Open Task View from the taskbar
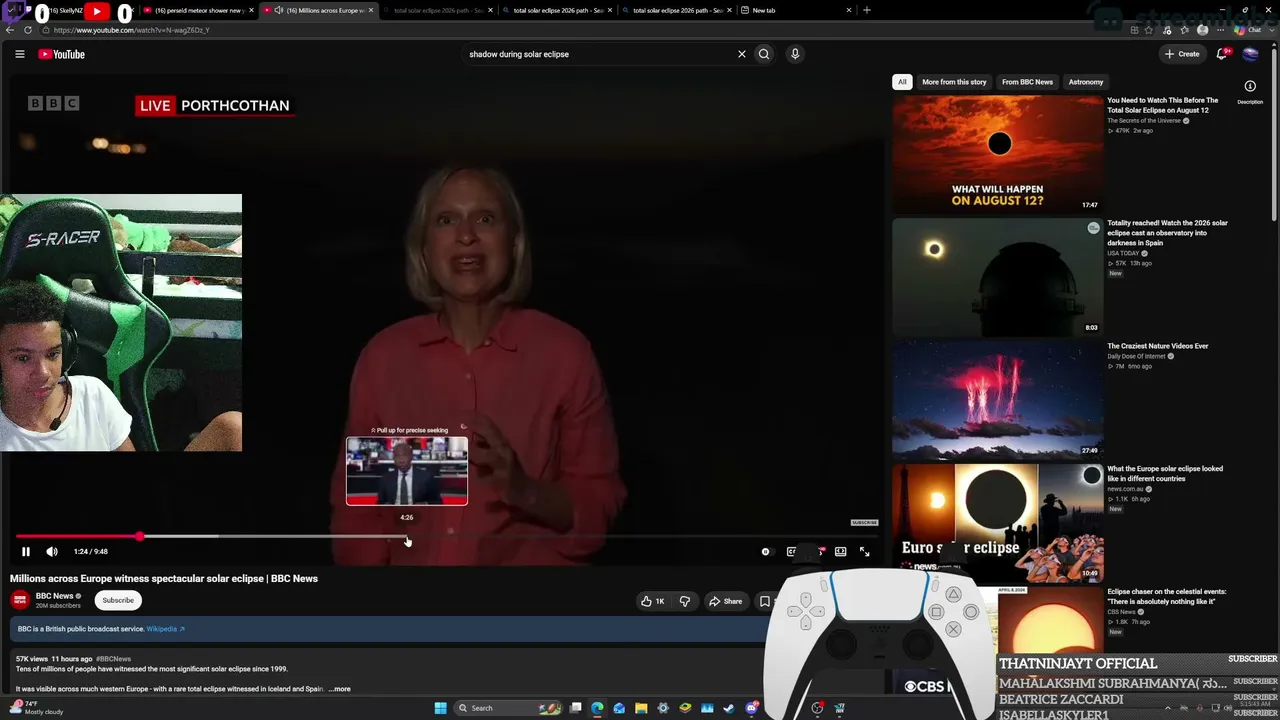The width and height of the screenshot is (1280, 720). 575,708
